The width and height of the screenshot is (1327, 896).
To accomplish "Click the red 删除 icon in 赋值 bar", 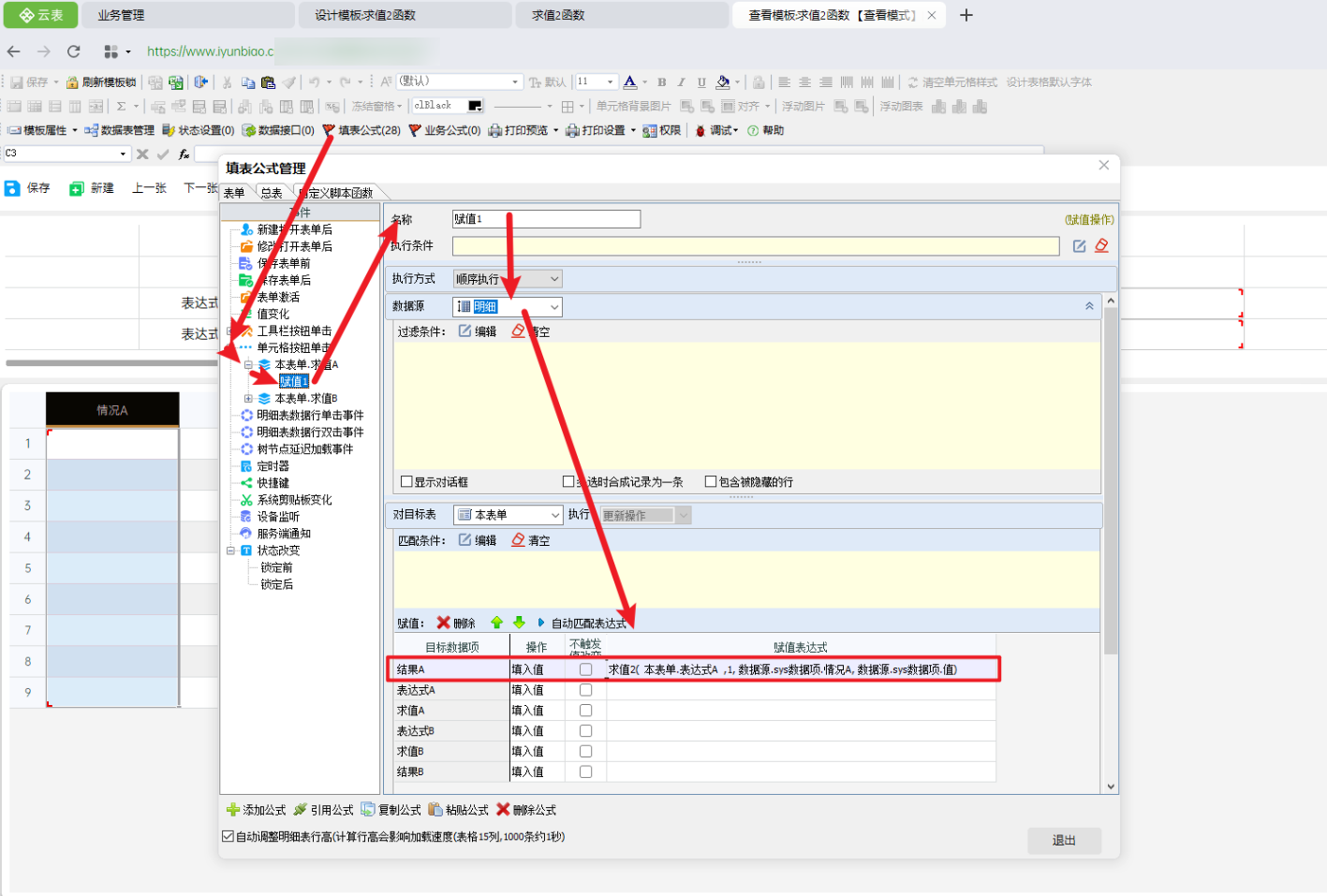I will pyautogui.click(x=444, y=623).
